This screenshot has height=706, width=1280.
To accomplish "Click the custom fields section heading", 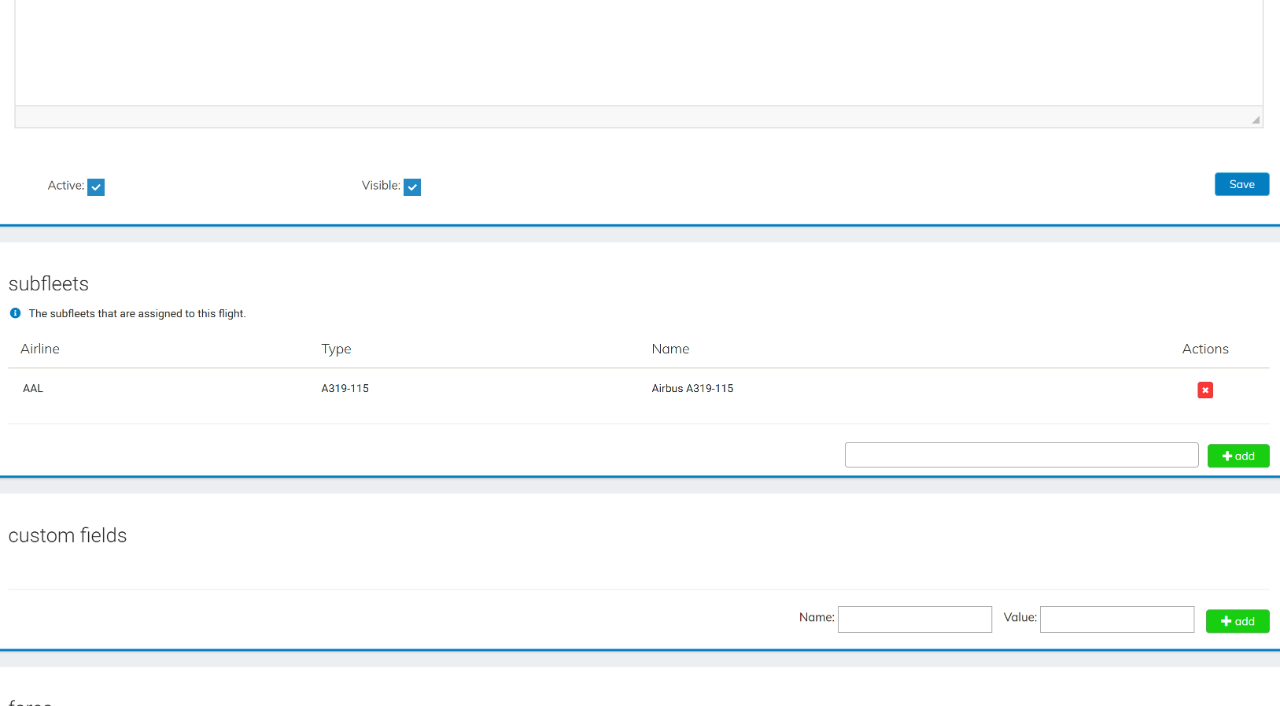I will pyautogui.click(x=67, y=536).
